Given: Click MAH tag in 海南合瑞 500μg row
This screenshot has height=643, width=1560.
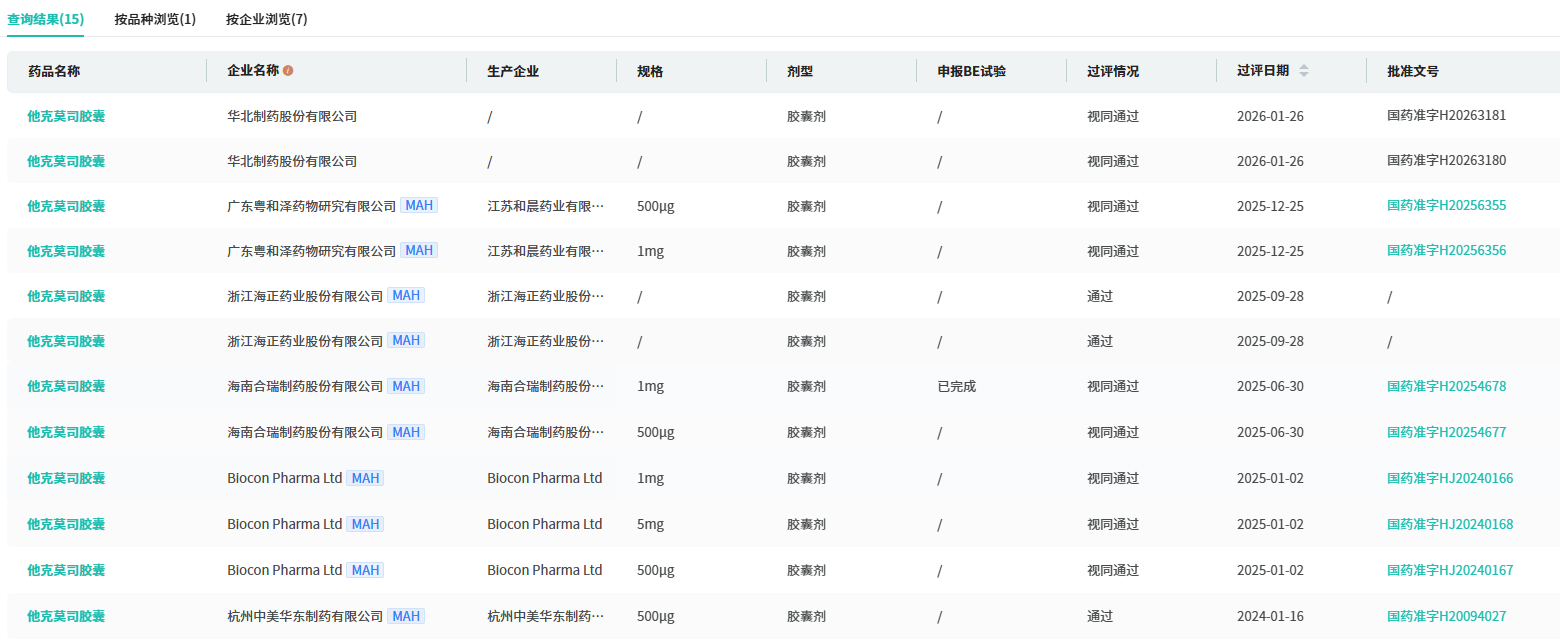Looking at the screenshot, I should tap(406, 432).
